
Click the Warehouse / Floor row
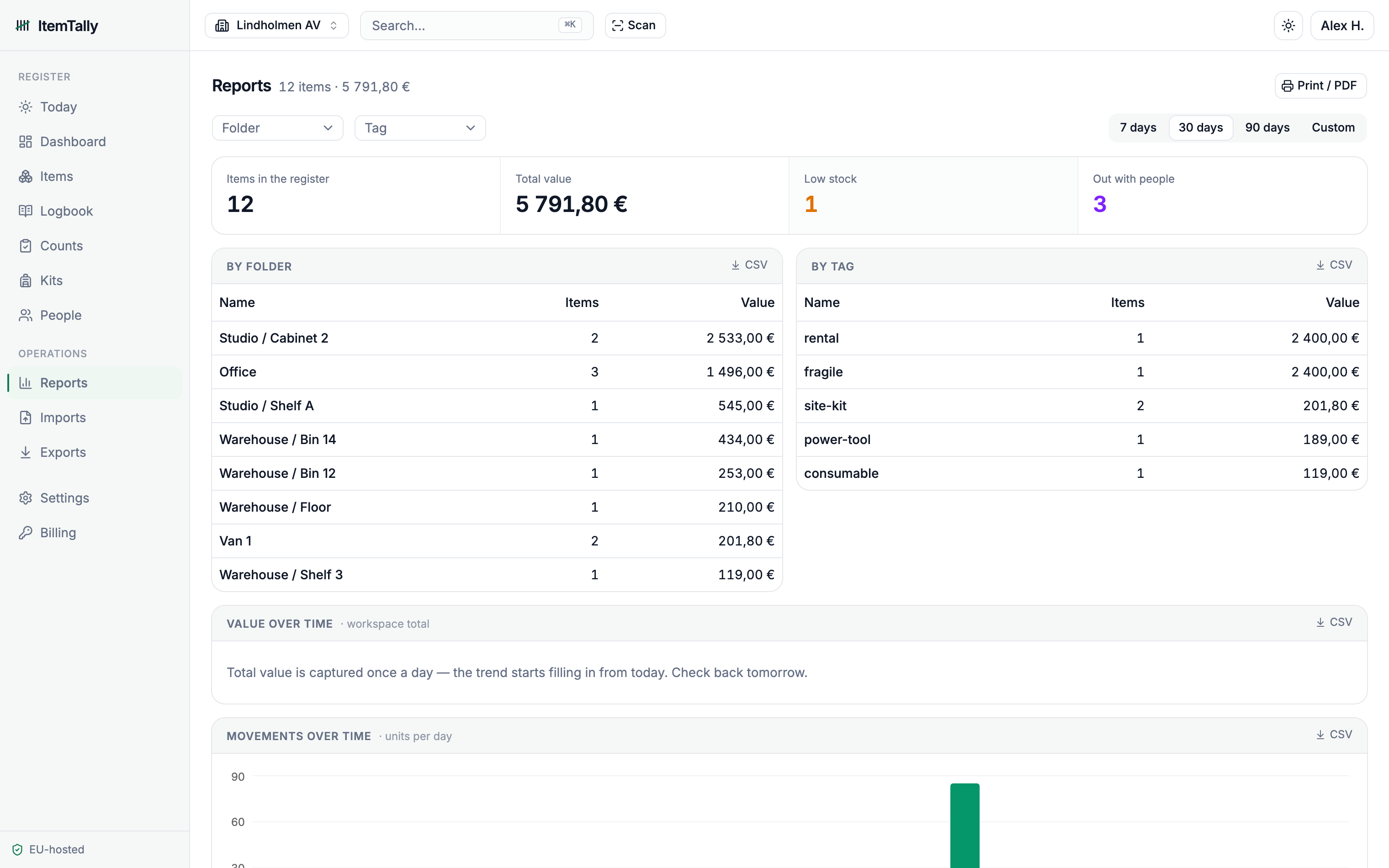point(497,508)
